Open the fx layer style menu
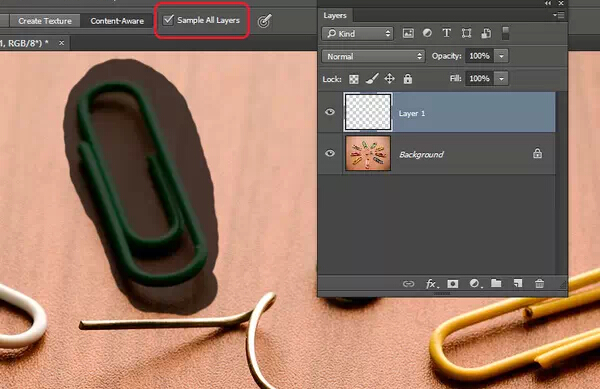The image size is (600, 389). point(432,283)
